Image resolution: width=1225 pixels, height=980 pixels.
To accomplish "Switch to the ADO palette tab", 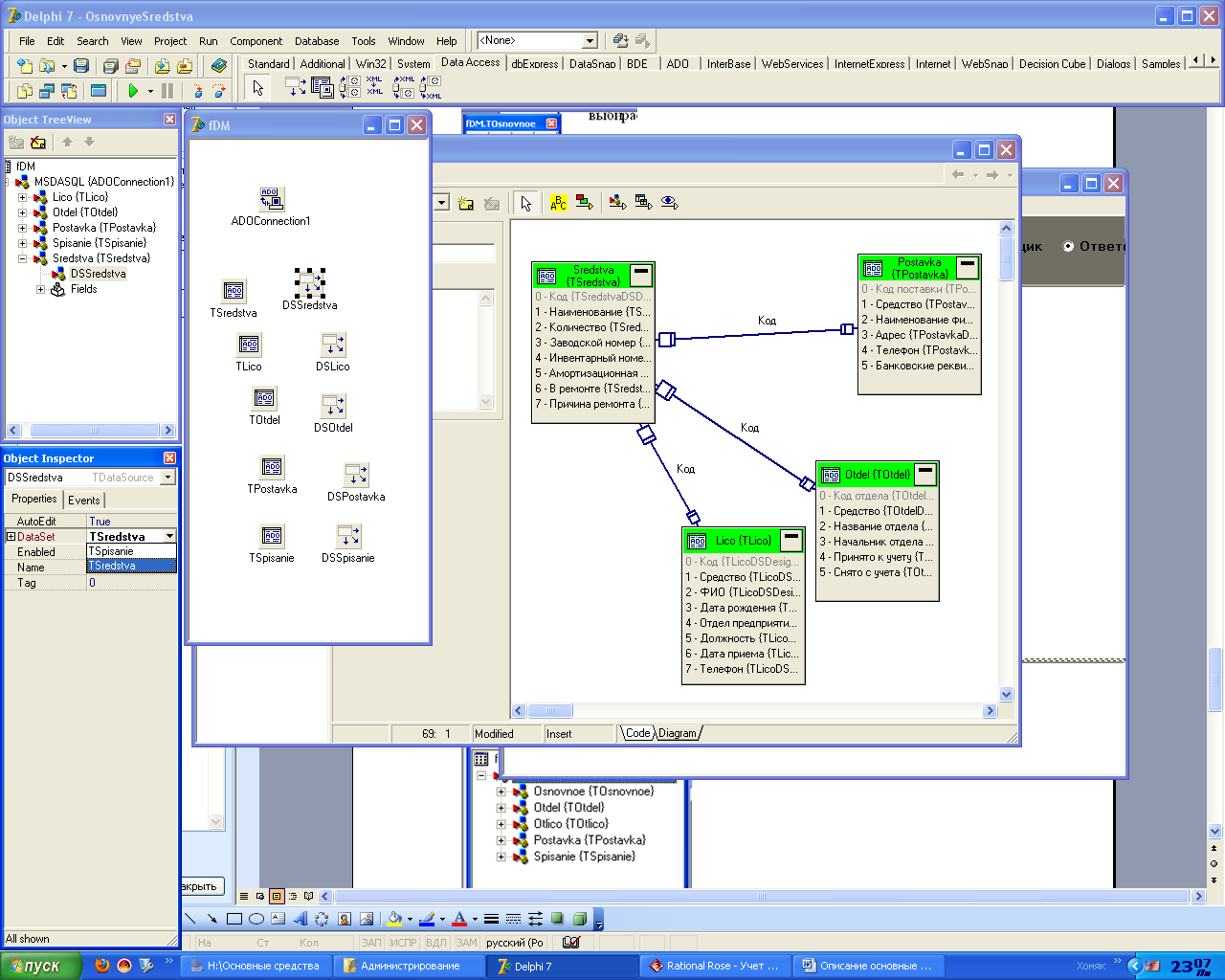I will (x=678, y=64).
